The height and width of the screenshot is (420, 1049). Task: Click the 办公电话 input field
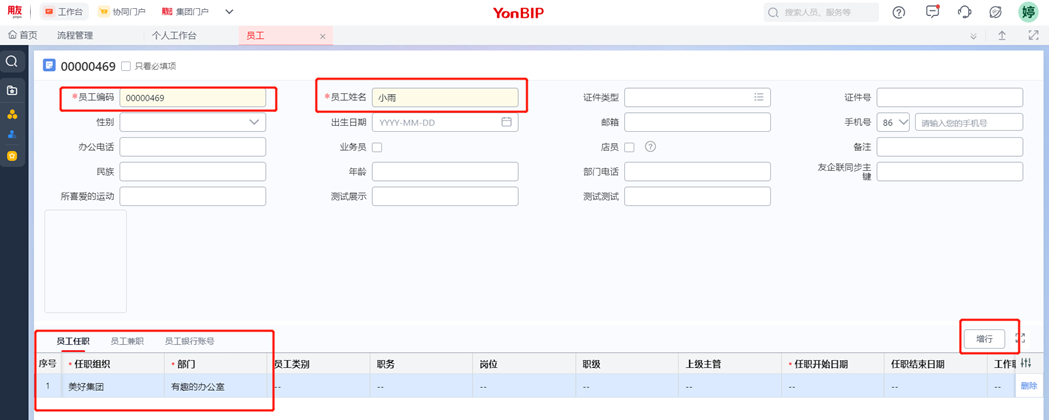(193, 147)
